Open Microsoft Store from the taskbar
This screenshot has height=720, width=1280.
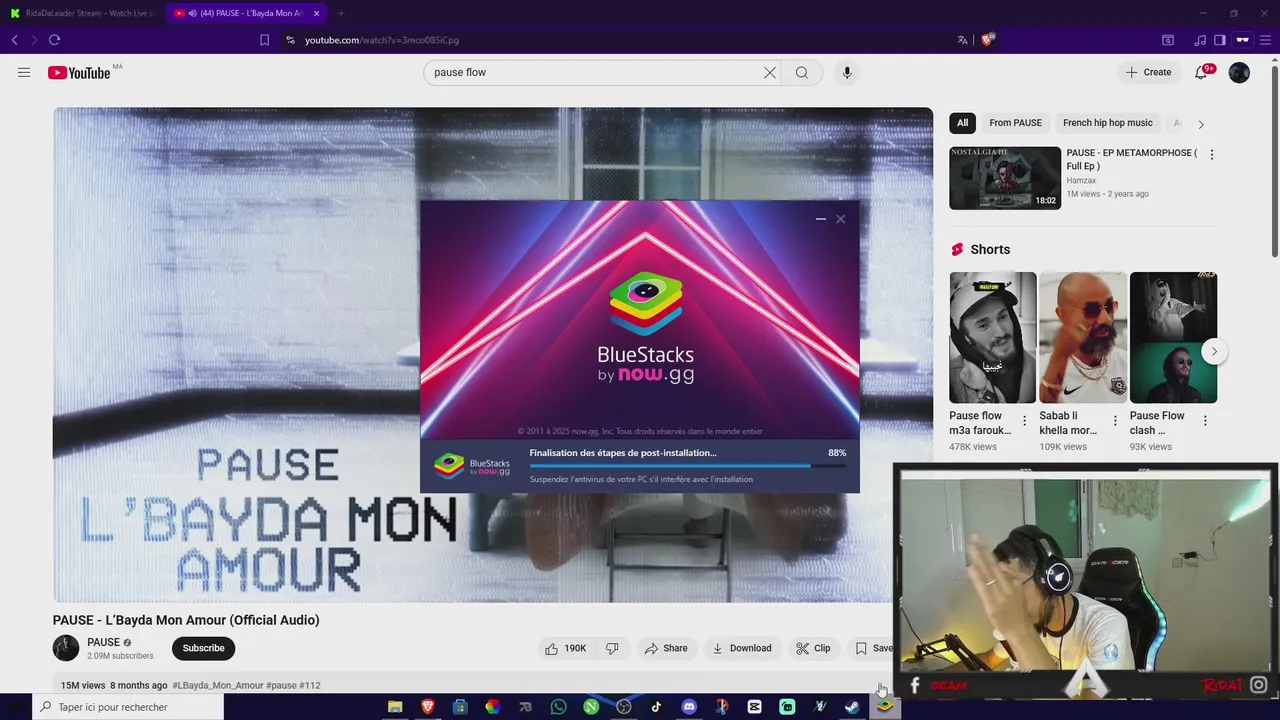pyautogui.click(x=460, y=707)
